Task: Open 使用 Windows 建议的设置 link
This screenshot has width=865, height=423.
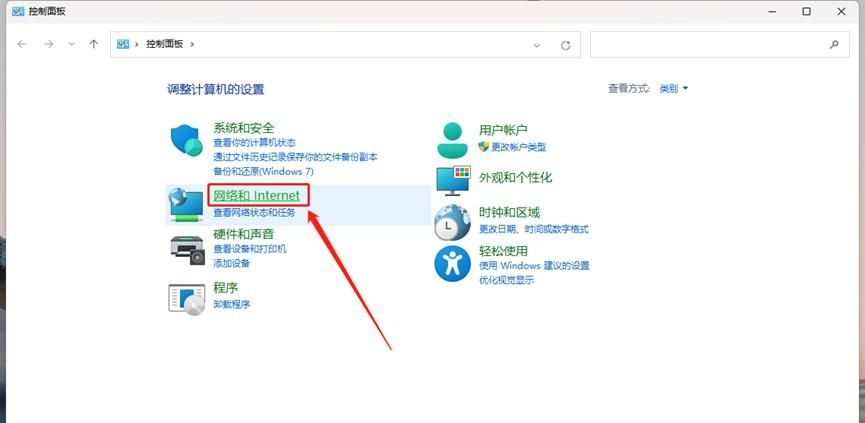Action: [534, 266]
